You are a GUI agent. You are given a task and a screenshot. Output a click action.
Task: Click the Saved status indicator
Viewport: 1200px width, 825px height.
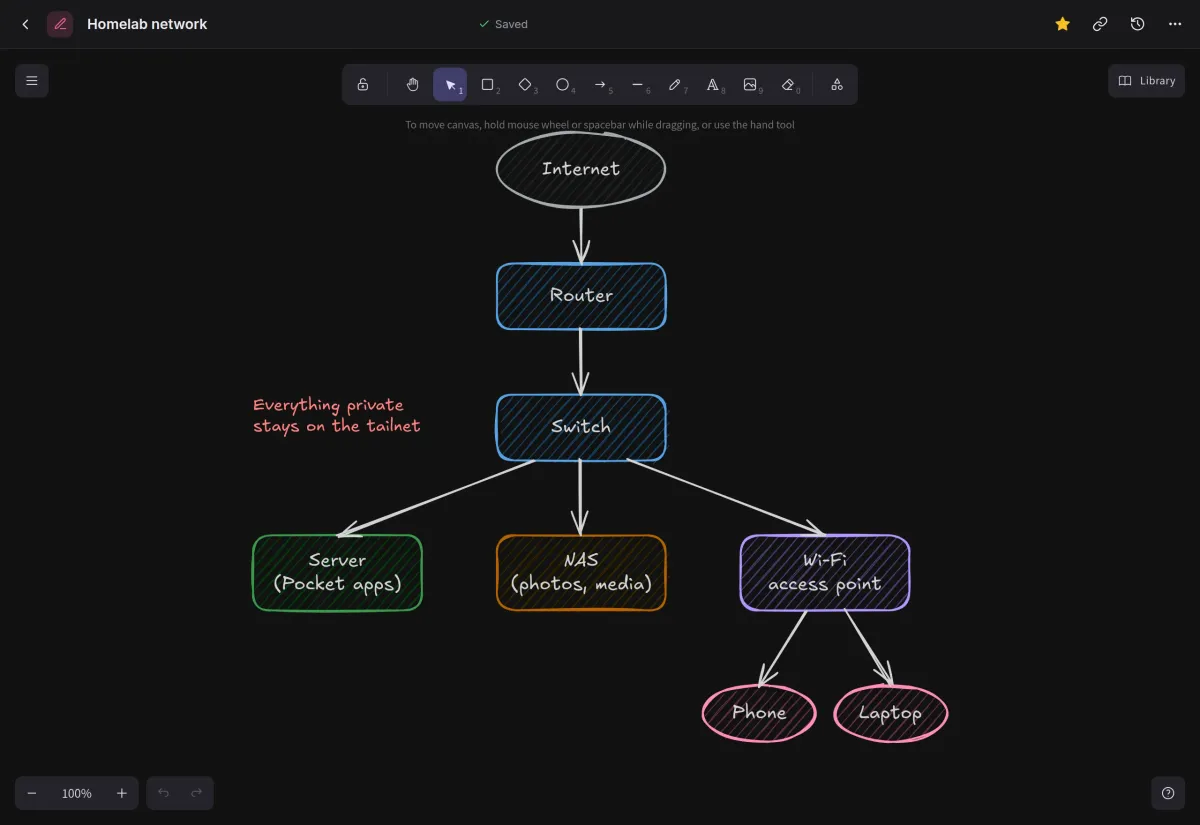[x=503, y=24]
